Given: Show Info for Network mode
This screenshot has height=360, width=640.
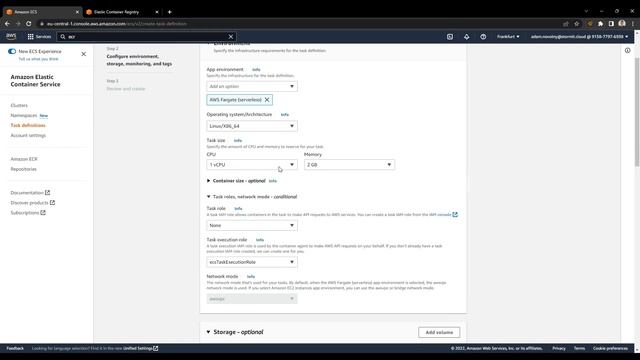Looking at the screenshot, I should coord(251,277).
